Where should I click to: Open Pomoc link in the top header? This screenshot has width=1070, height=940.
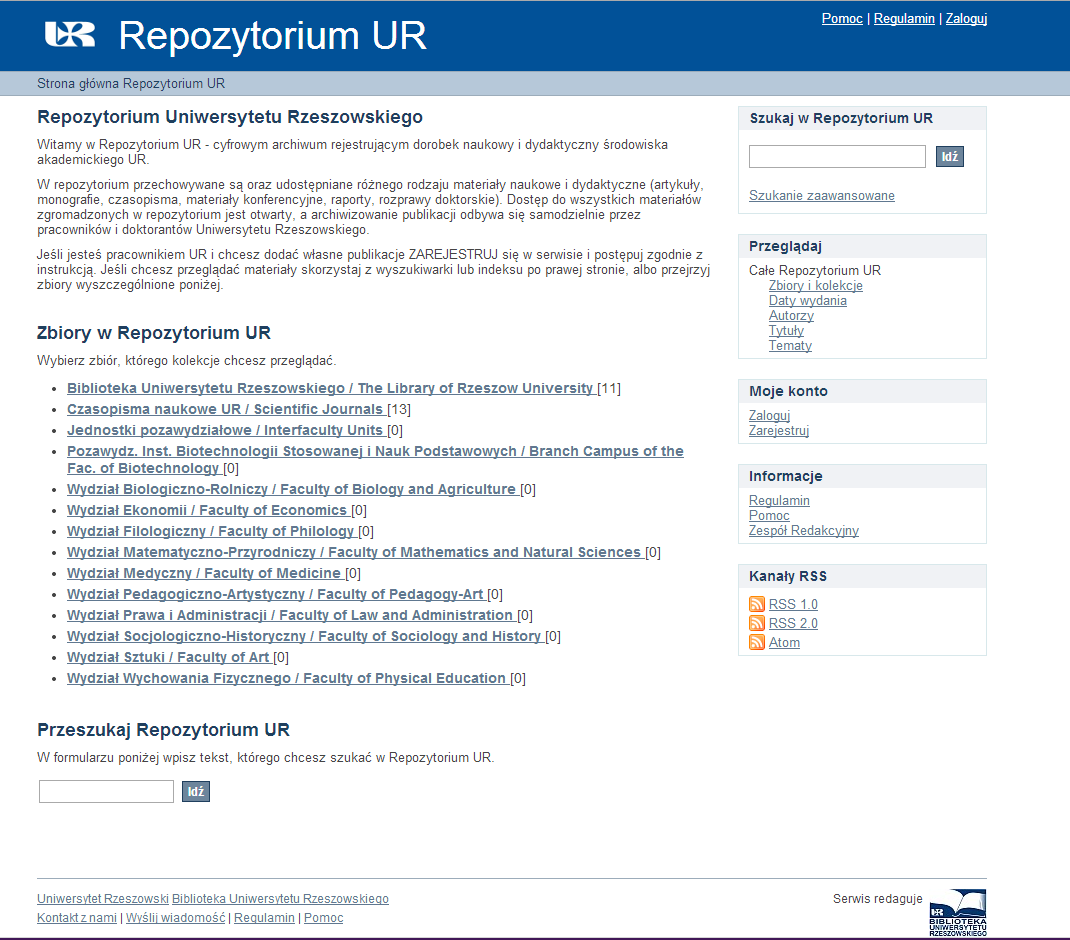click(x=842, y=18)
